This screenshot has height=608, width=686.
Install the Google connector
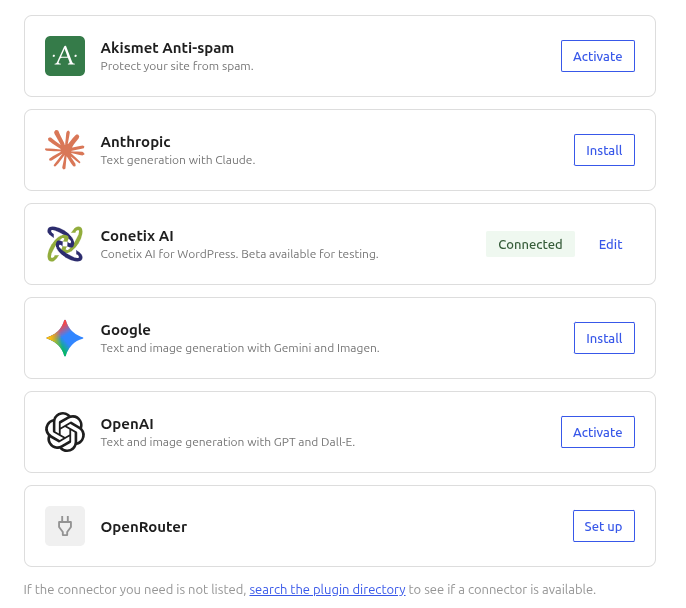(x=604, y=338)
